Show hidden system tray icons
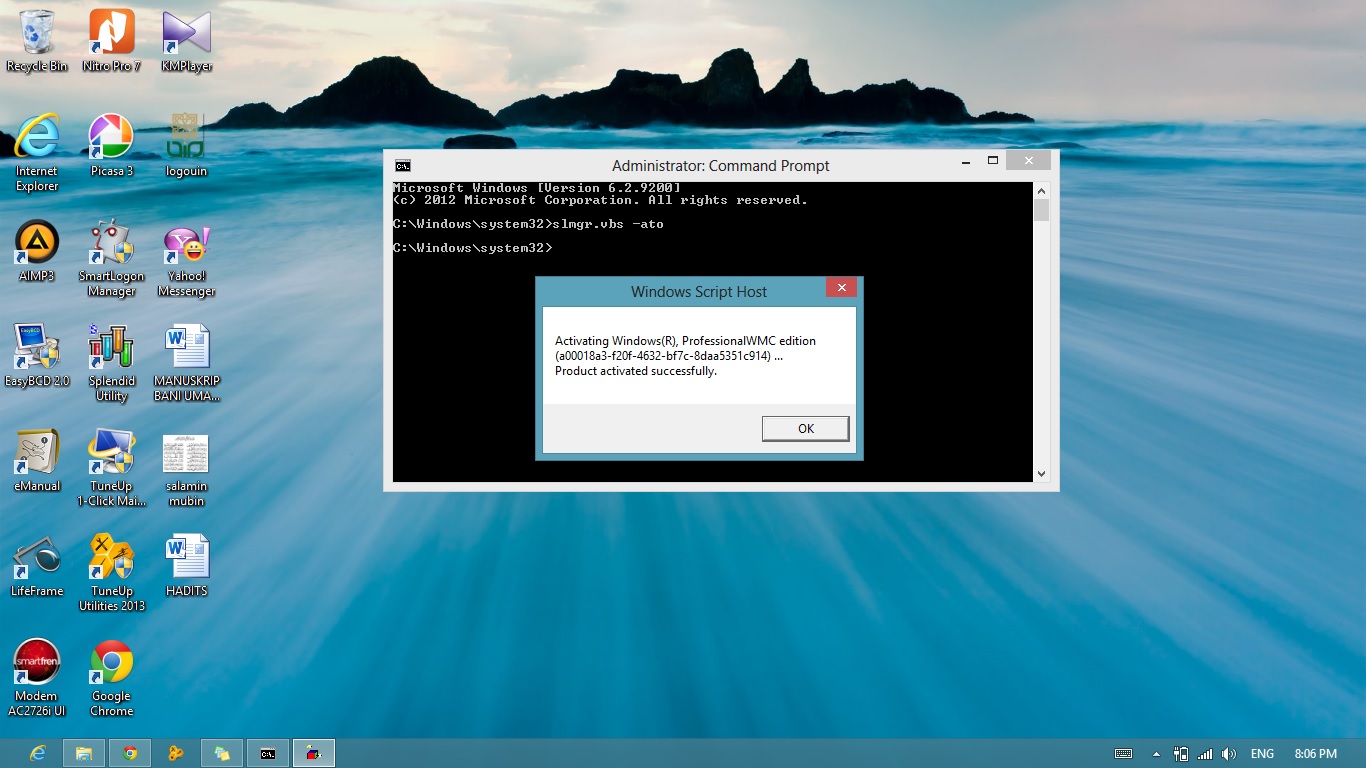The image size is (1366, 768). (1157, 754)
